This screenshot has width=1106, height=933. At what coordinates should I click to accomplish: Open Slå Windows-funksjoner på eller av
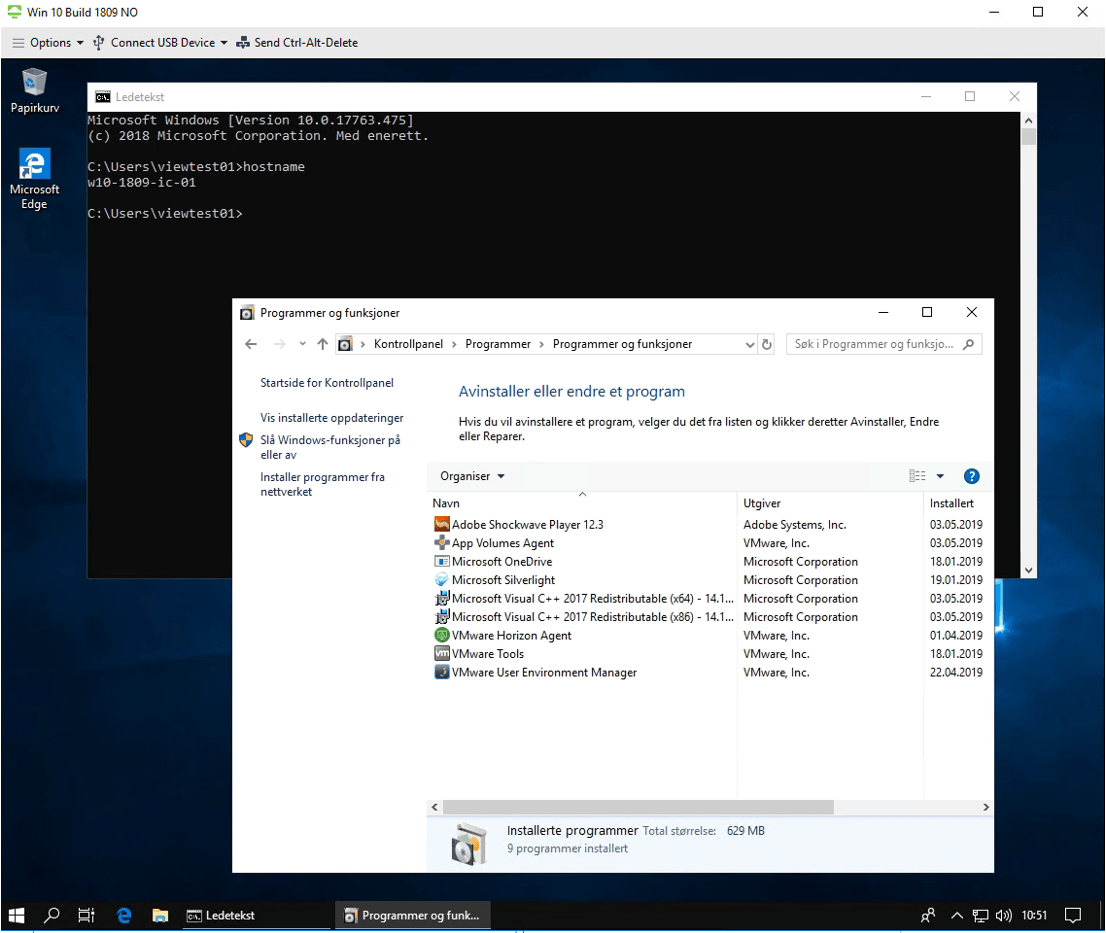tap(330, 447)
